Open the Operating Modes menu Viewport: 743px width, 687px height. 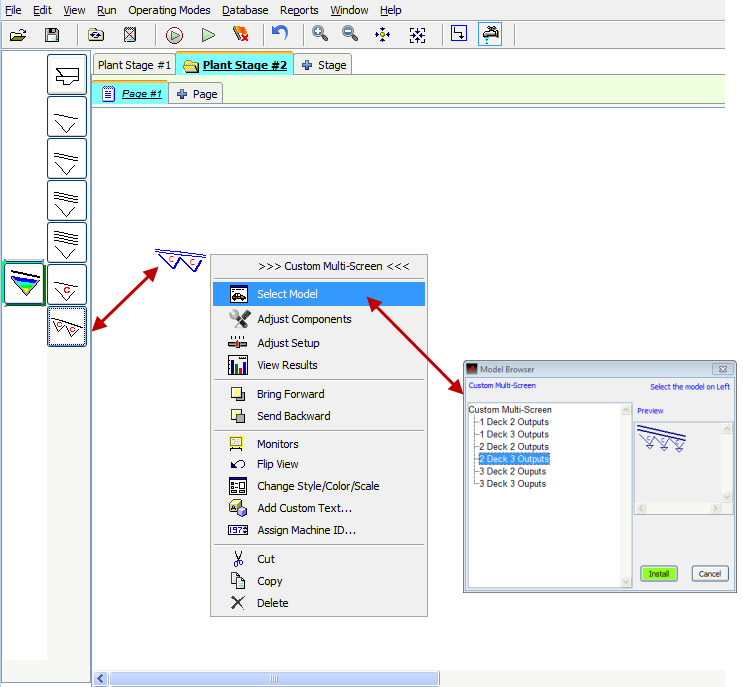169,10
